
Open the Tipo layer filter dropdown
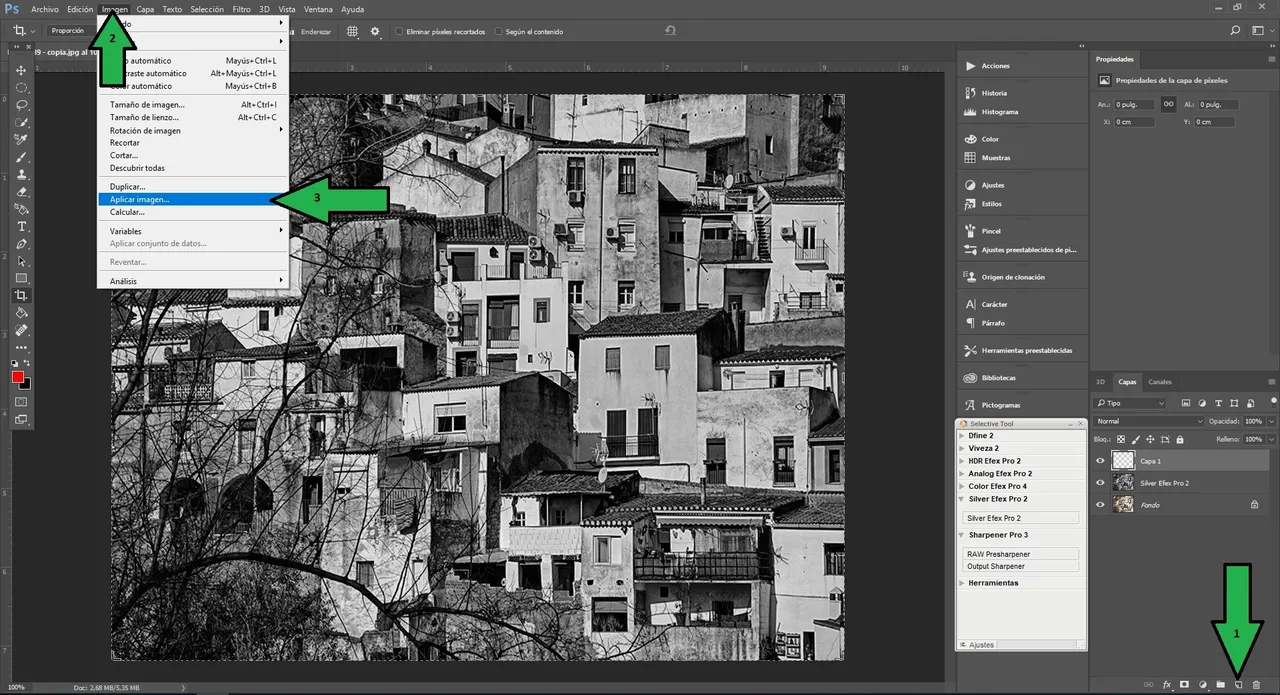tap(1130, 403)
